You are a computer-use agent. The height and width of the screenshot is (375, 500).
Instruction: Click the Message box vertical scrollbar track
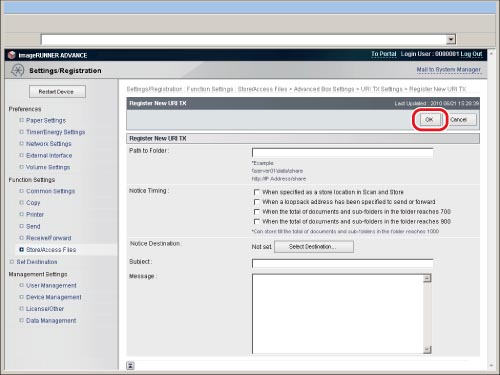(427, 314)
